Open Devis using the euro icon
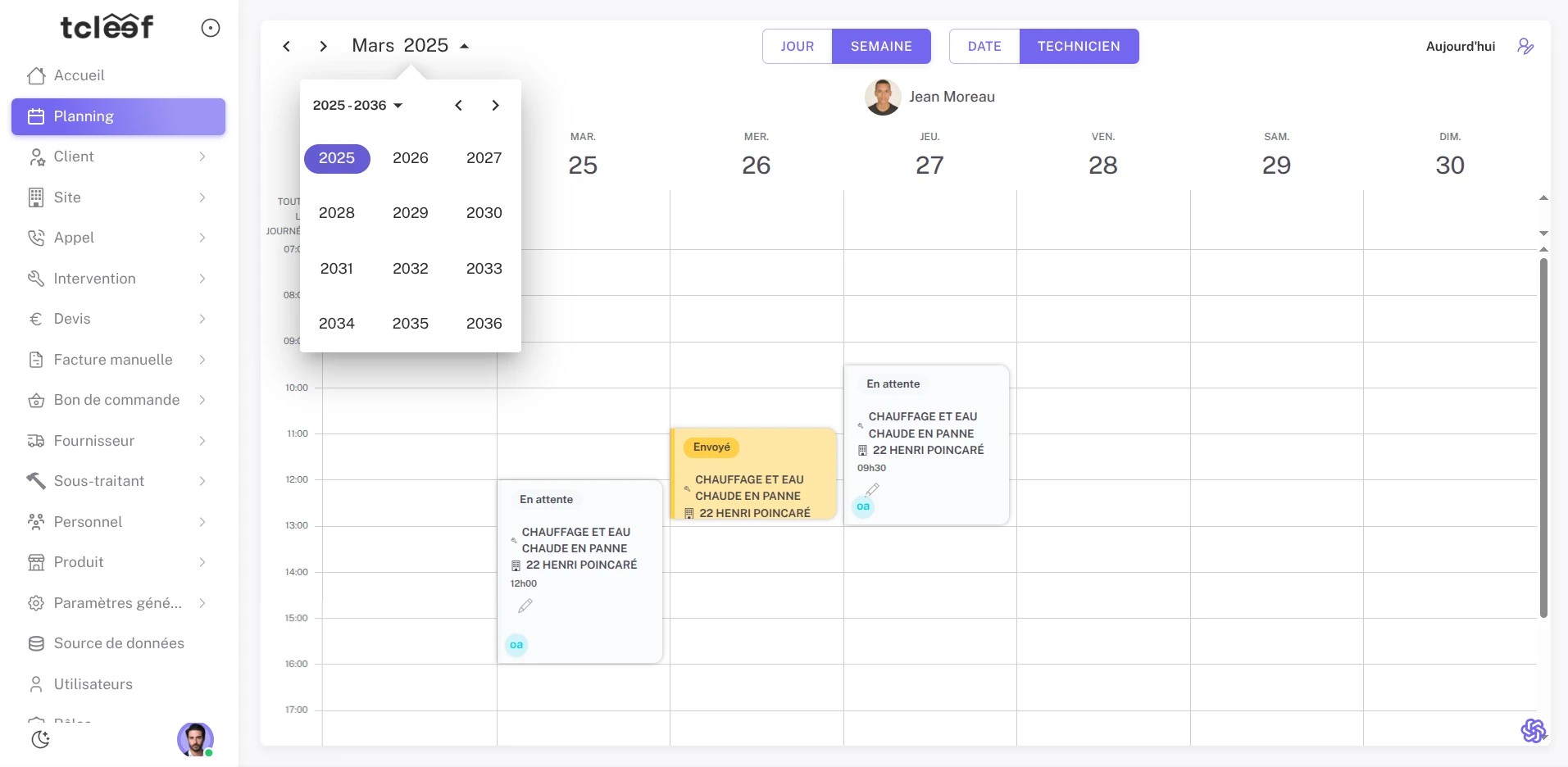Viewport: 1568px width, 767px height. click(37, 319)
